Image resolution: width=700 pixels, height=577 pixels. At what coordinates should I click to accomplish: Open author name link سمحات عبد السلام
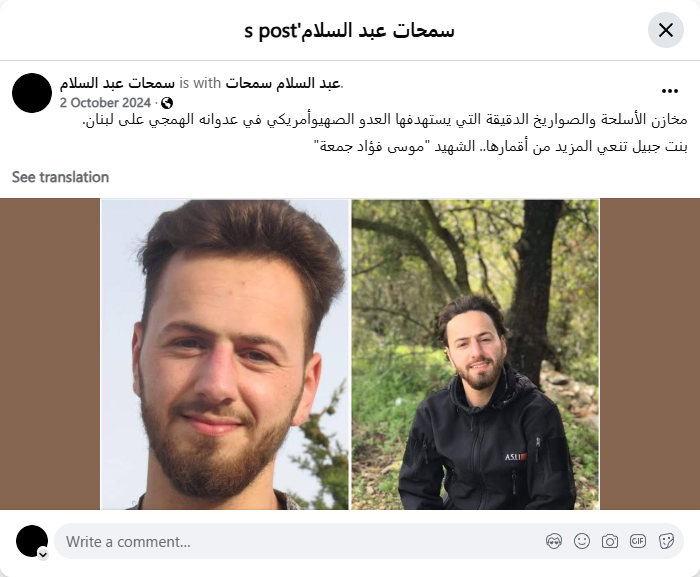click(117, 83)
